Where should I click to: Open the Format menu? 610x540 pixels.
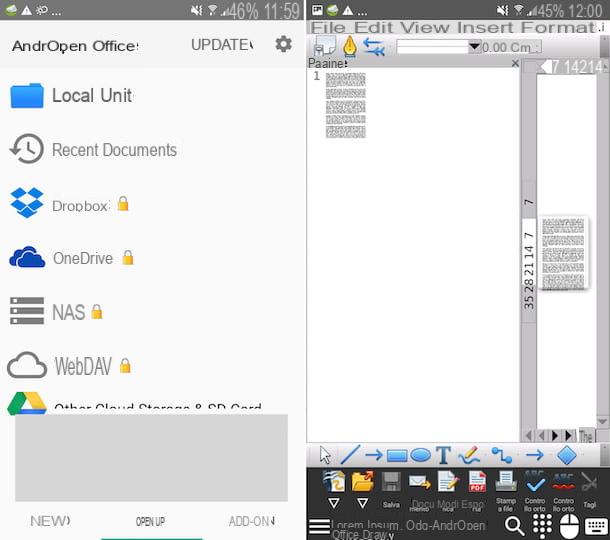tap(558, 28)
